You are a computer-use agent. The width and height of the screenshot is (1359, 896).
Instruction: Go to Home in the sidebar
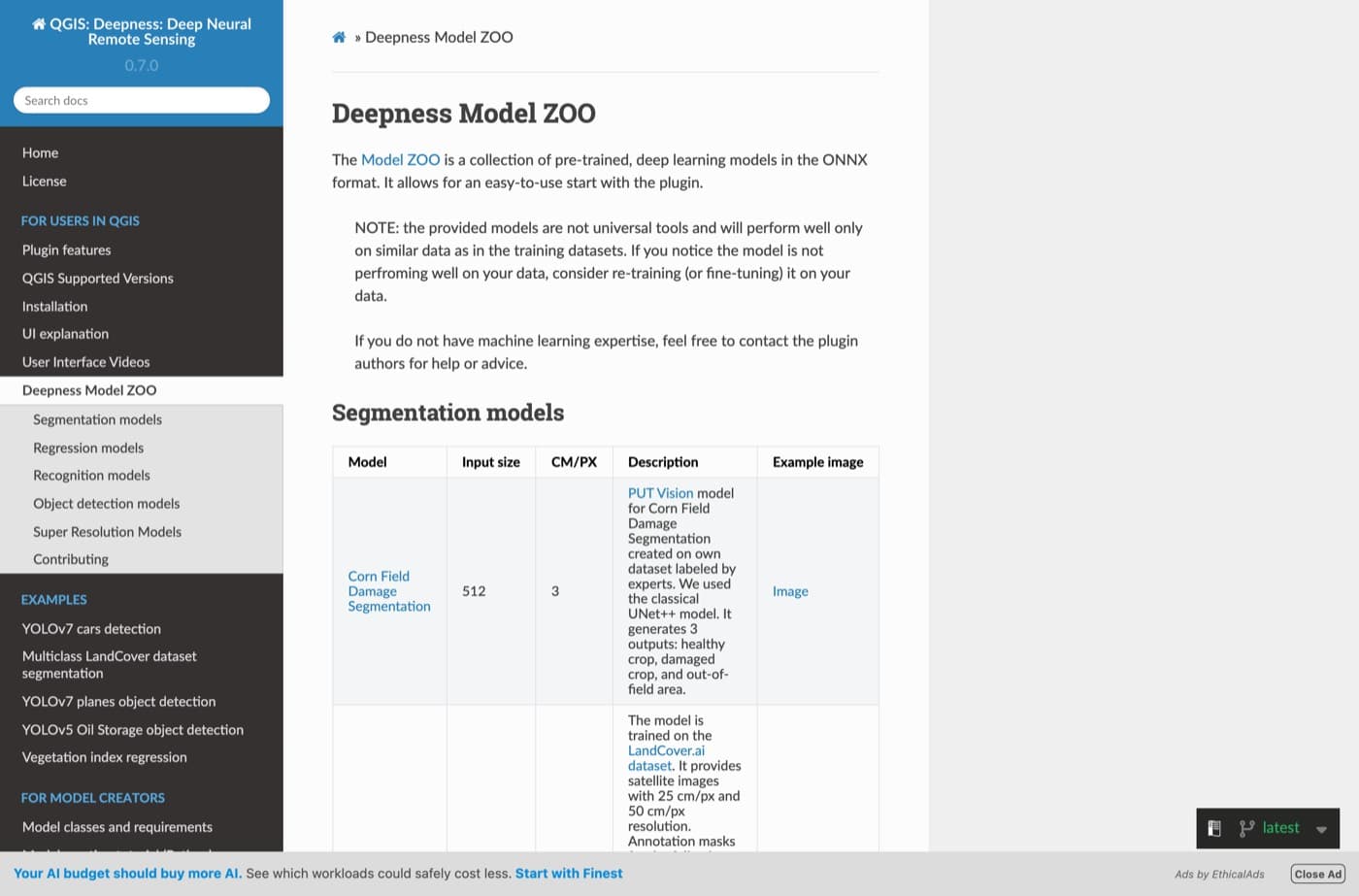(x=40, y=152)
